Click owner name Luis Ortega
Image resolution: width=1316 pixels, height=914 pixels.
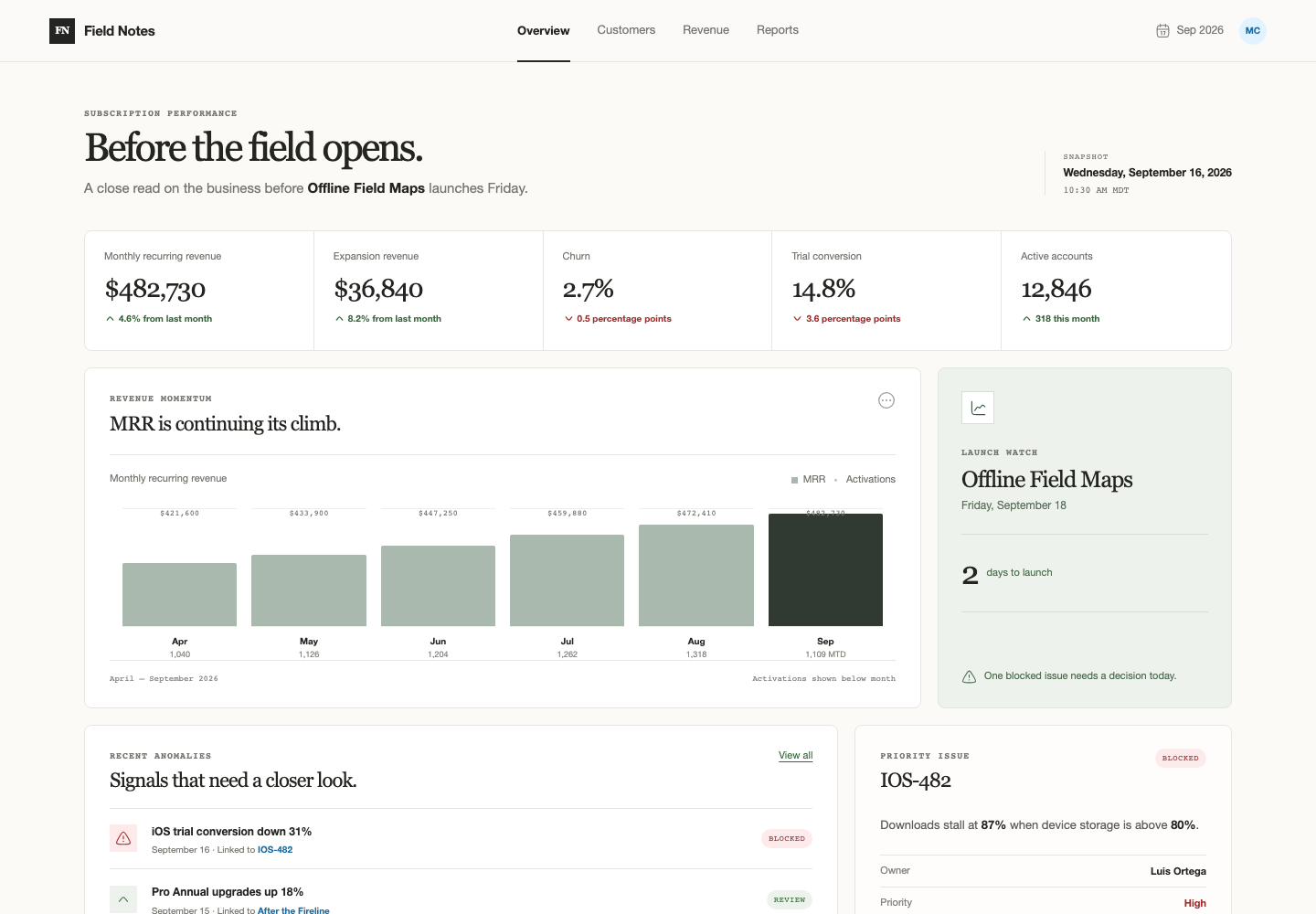[x=1178, y=872]
